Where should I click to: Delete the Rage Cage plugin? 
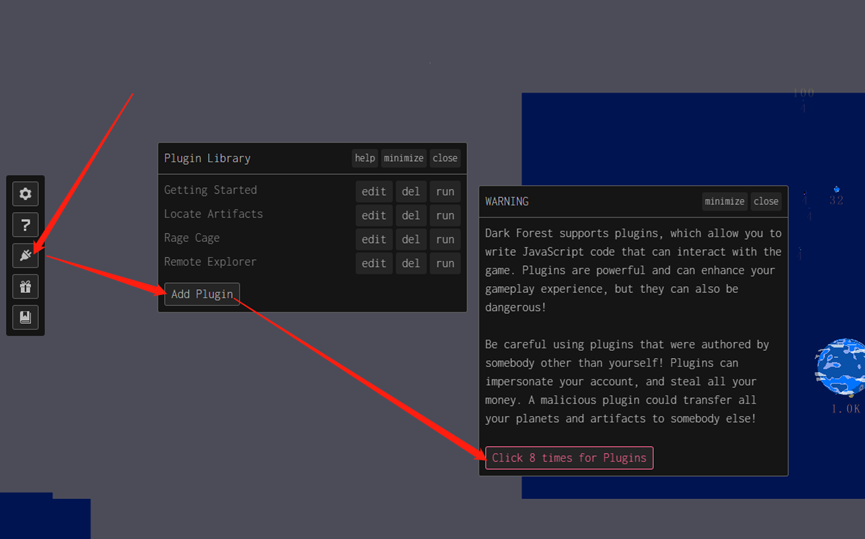point(410,239)
